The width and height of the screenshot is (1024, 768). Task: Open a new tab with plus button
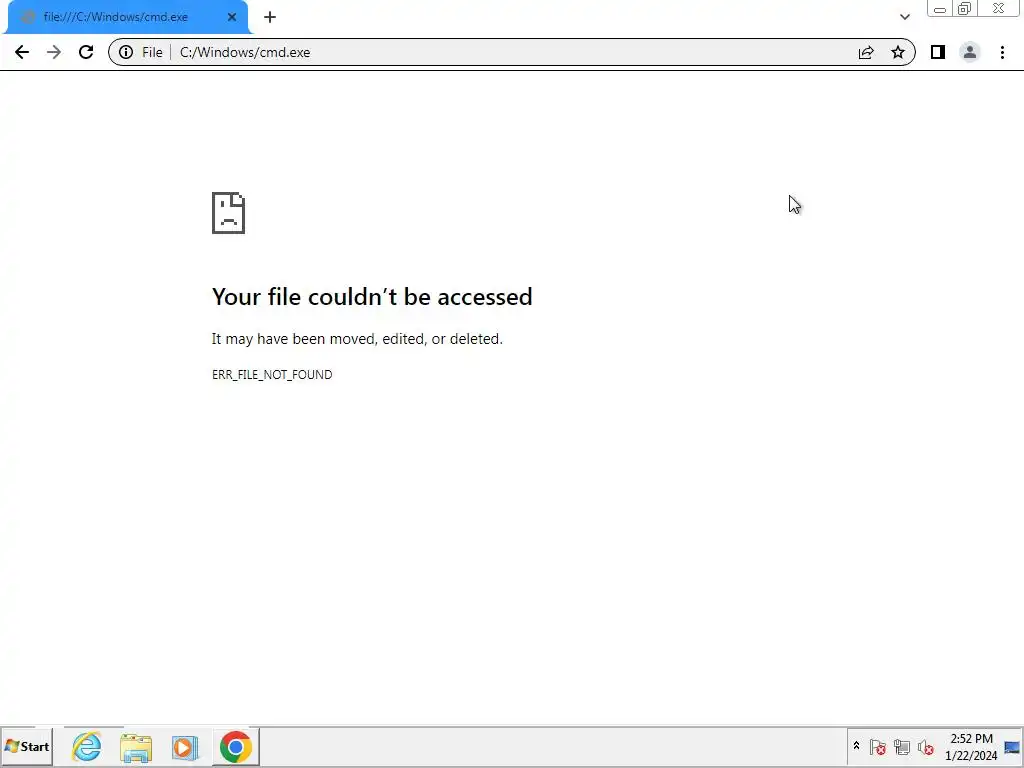(270, 17)
